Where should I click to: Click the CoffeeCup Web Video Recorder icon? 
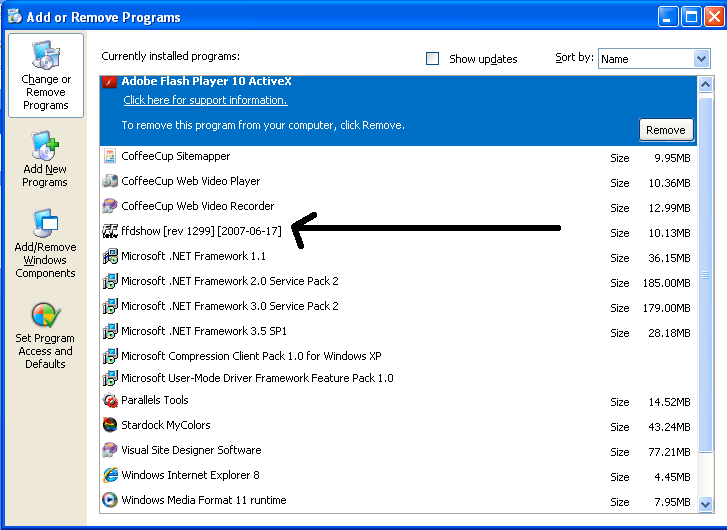(109, 205)
